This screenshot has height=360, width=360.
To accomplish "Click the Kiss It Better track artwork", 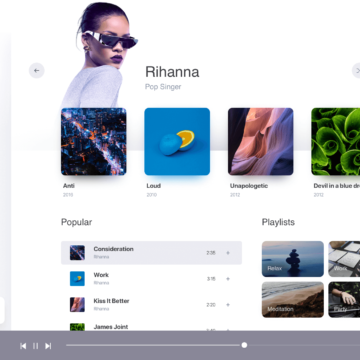I will 77,305.
